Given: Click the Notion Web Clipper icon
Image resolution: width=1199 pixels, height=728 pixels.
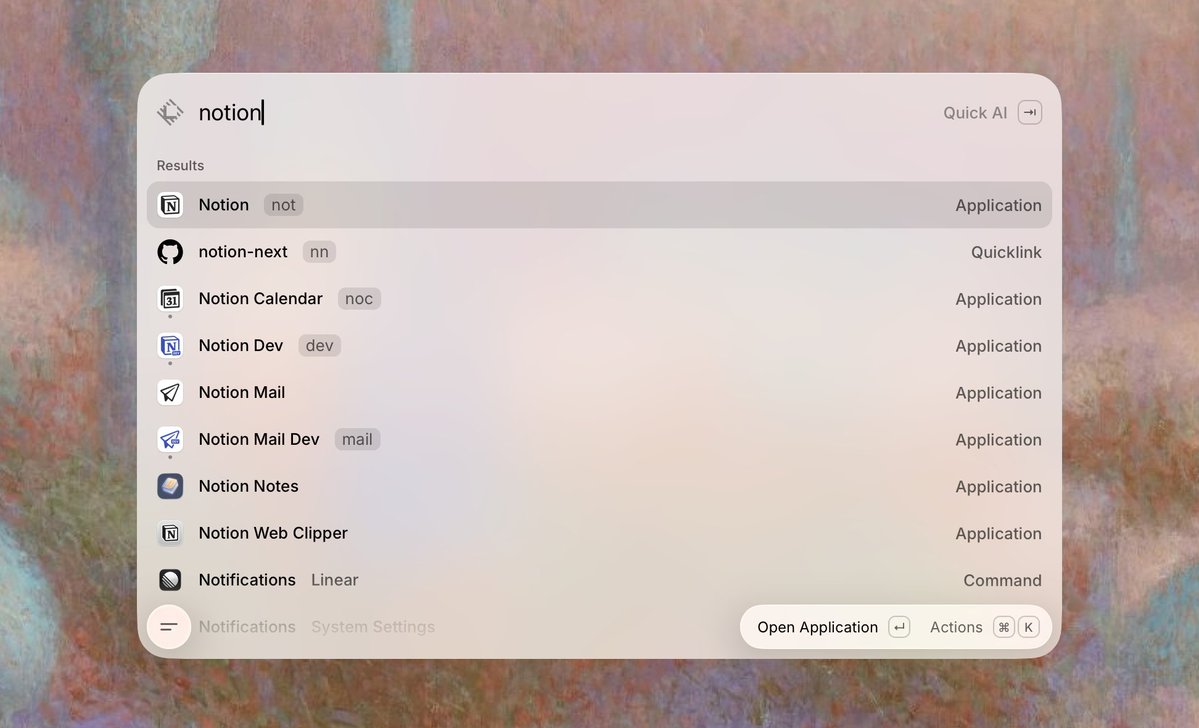Looking at the screenshot, I should point(170,533).
